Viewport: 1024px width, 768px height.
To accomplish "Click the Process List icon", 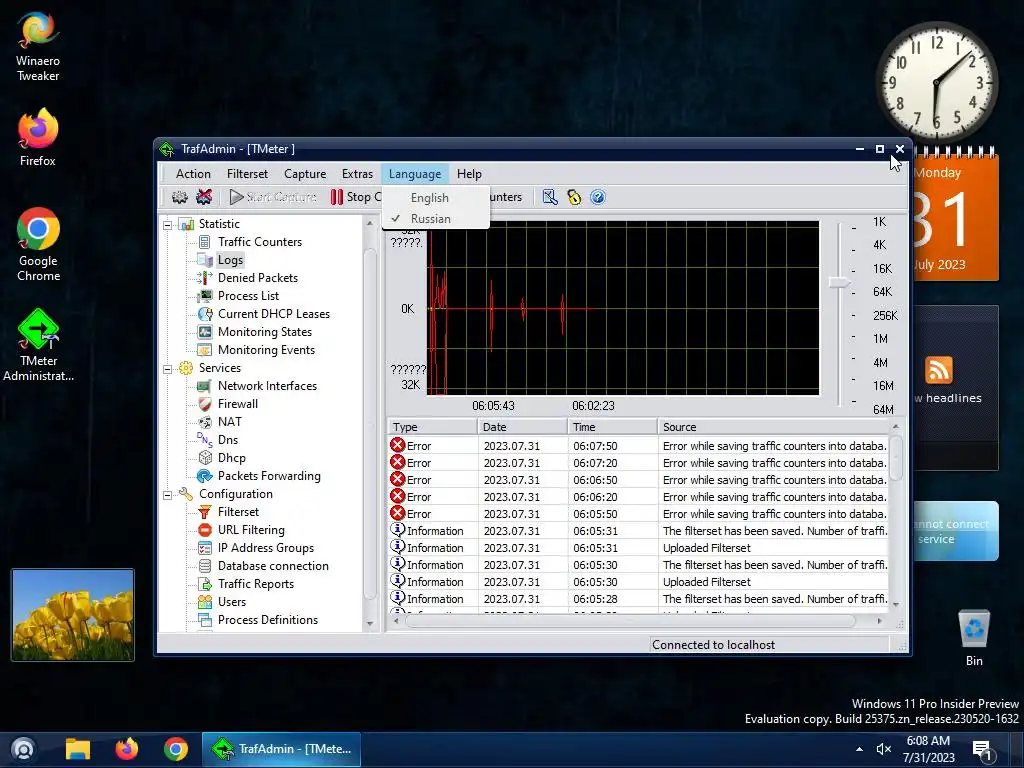I will (205, 296).
